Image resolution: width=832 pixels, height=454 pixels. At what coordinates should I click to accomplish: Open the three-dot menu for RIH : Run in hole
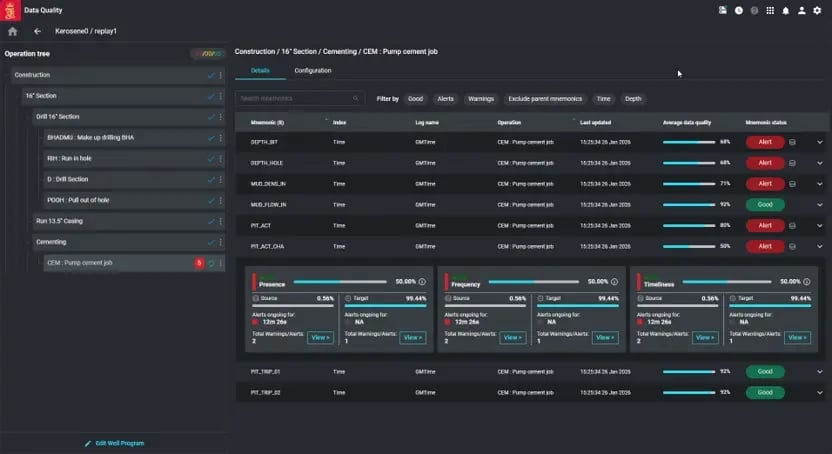221,159
